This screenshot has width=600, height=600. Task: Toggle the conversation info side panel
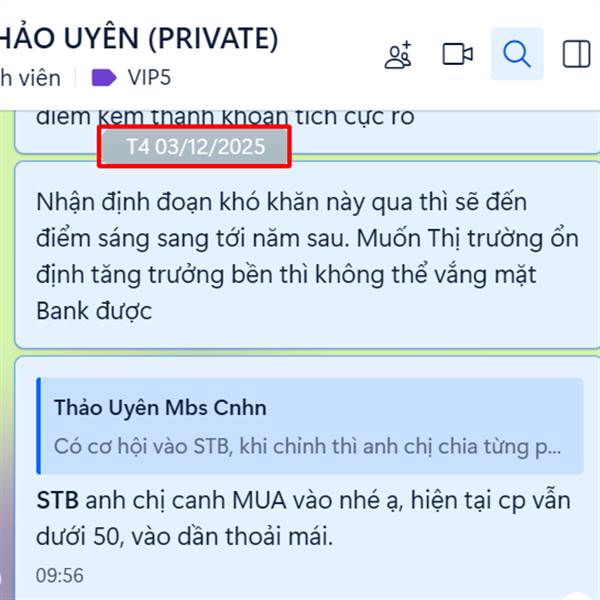[577, 54]
